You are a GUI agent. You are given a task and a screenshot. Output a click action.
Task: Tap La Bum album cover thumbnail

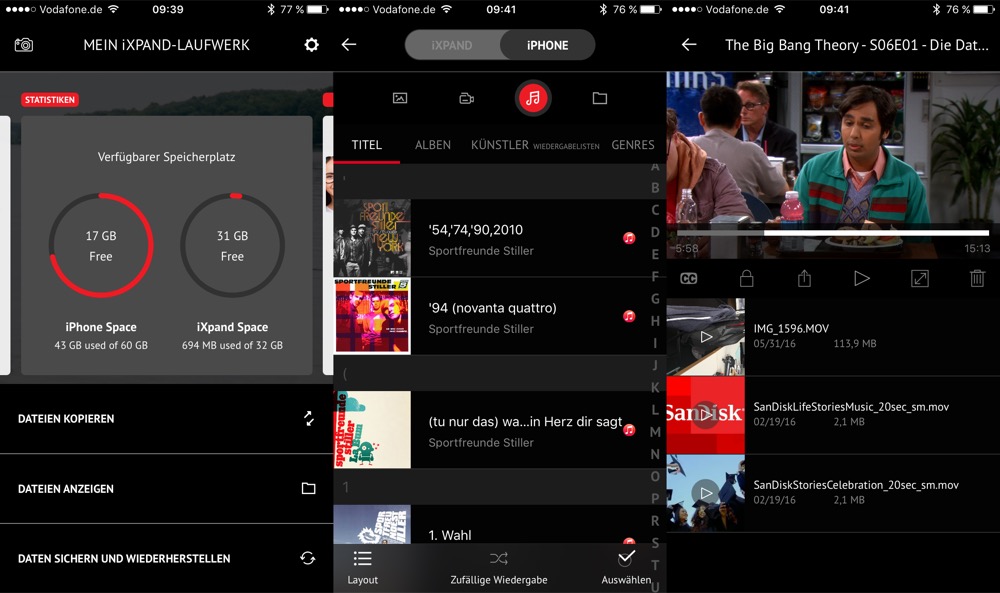coord(372,430)
